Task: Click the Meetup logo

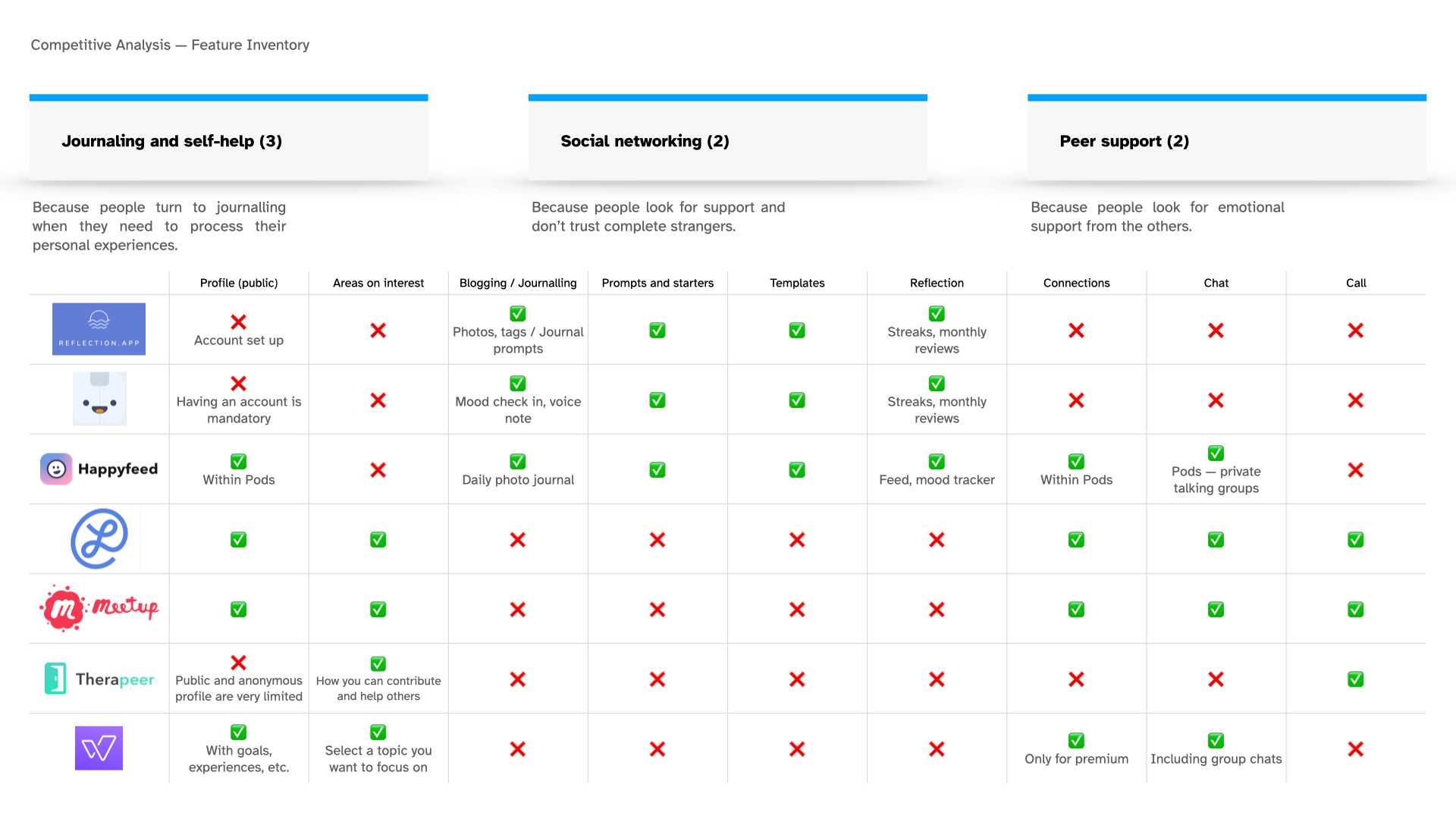Action: tap(99, 608)
